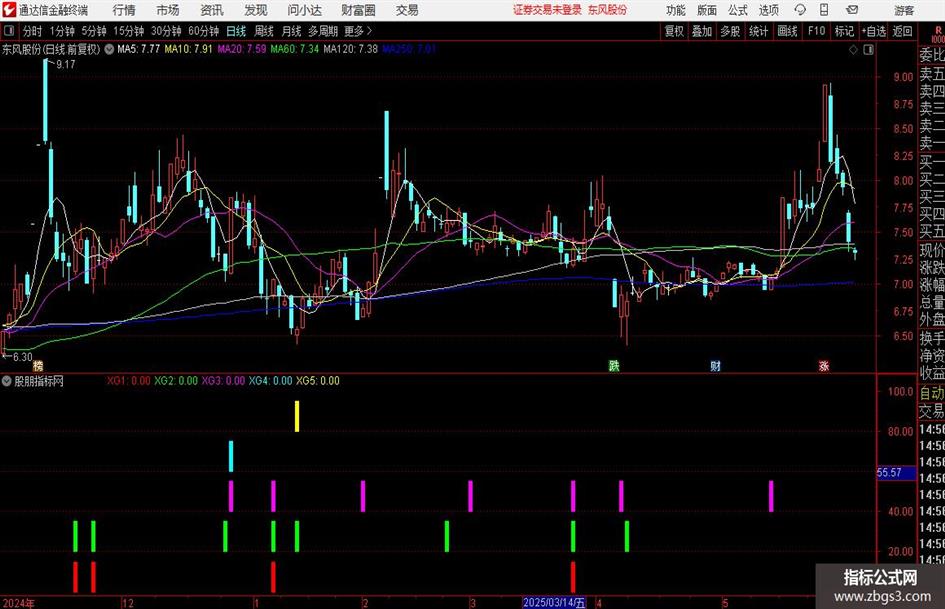Viewport: 945px width, 609px height.
Task: Switch to the 5分钟 period tab
Action: click(x=94, y=31)
